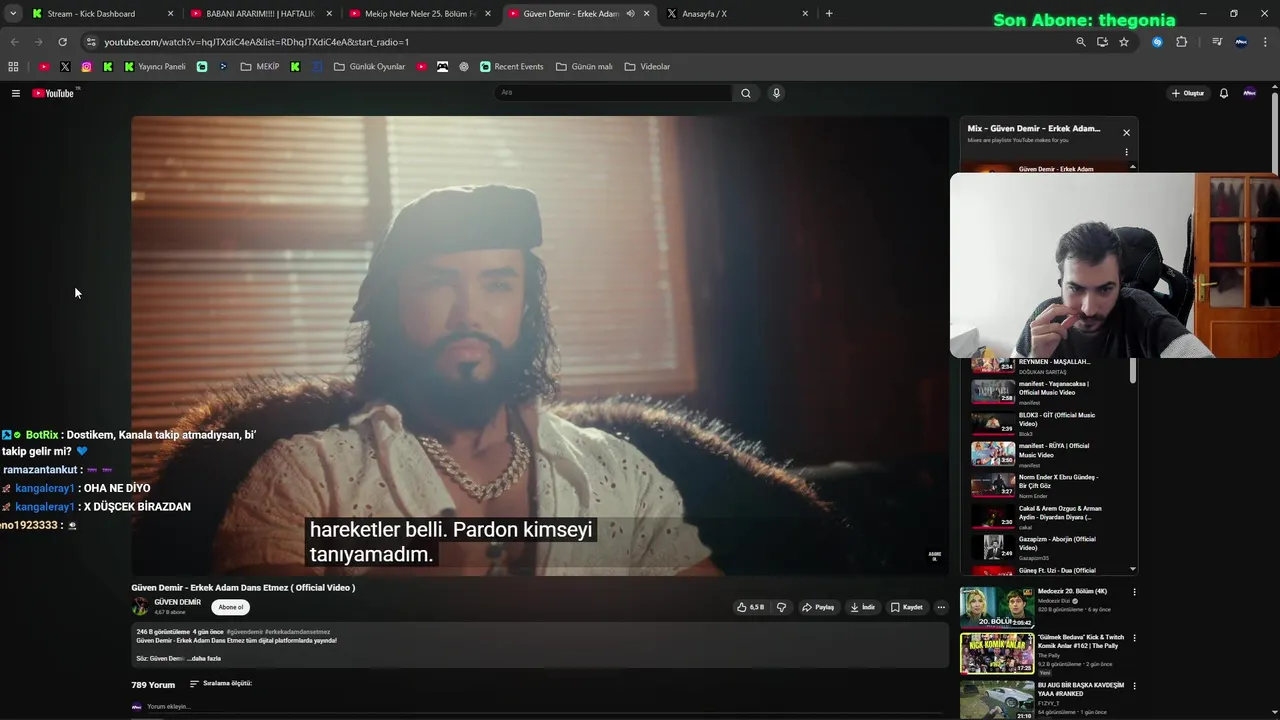Open the YouTube hamburger guide menu
Viewport: 1280px width, 720px height.
point(16,93)
